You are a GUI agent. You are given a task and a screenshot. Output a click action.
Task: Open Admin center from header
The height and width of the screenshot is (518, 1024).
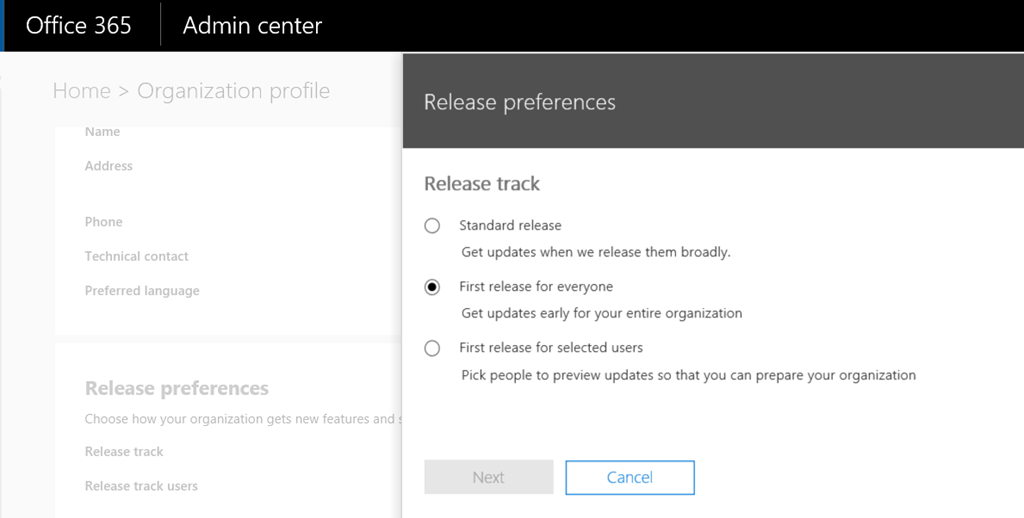click(x=252, y=25)
